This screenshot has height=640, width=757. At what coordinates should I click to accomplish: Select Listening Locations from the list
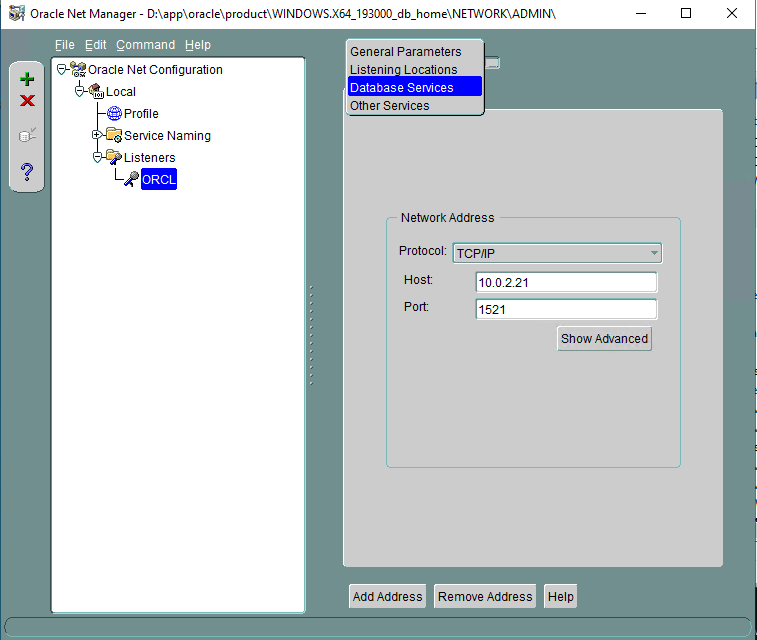coord(415,70)
